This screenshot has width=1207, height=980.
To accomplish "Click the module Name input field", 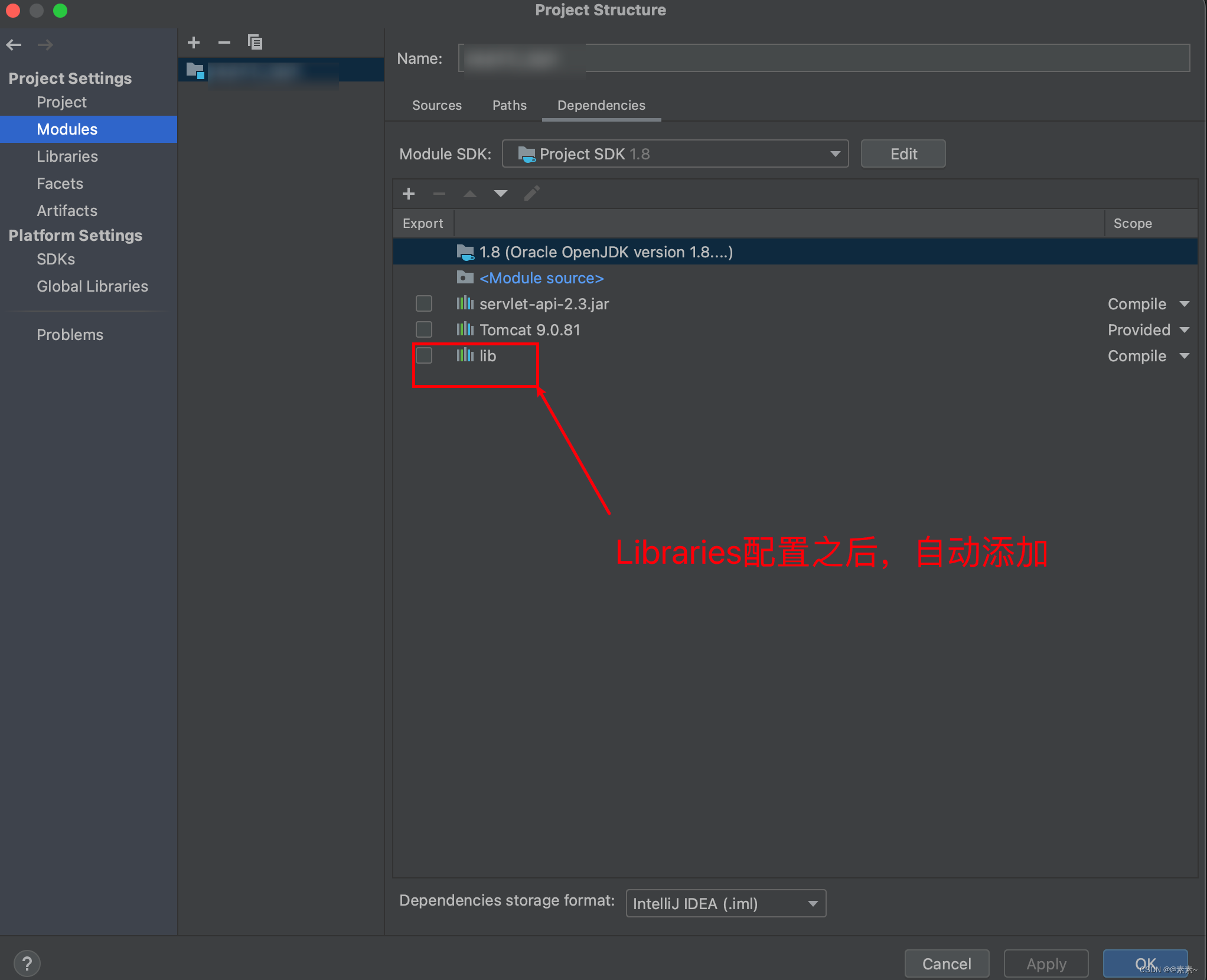I will click(x=824, y=58).
